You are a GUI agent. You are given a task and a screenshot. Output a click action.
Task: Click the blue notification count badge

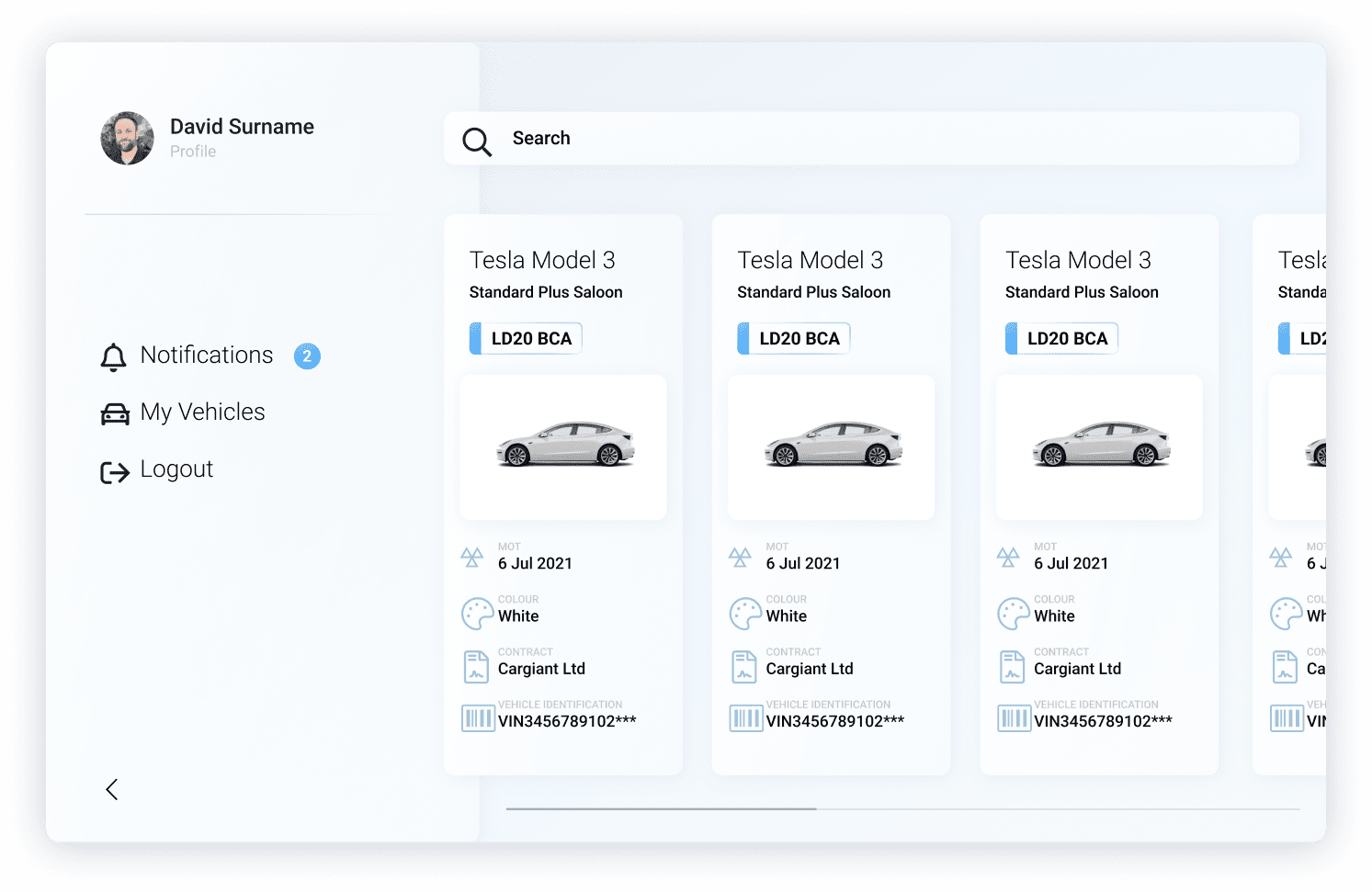[307, 356]
